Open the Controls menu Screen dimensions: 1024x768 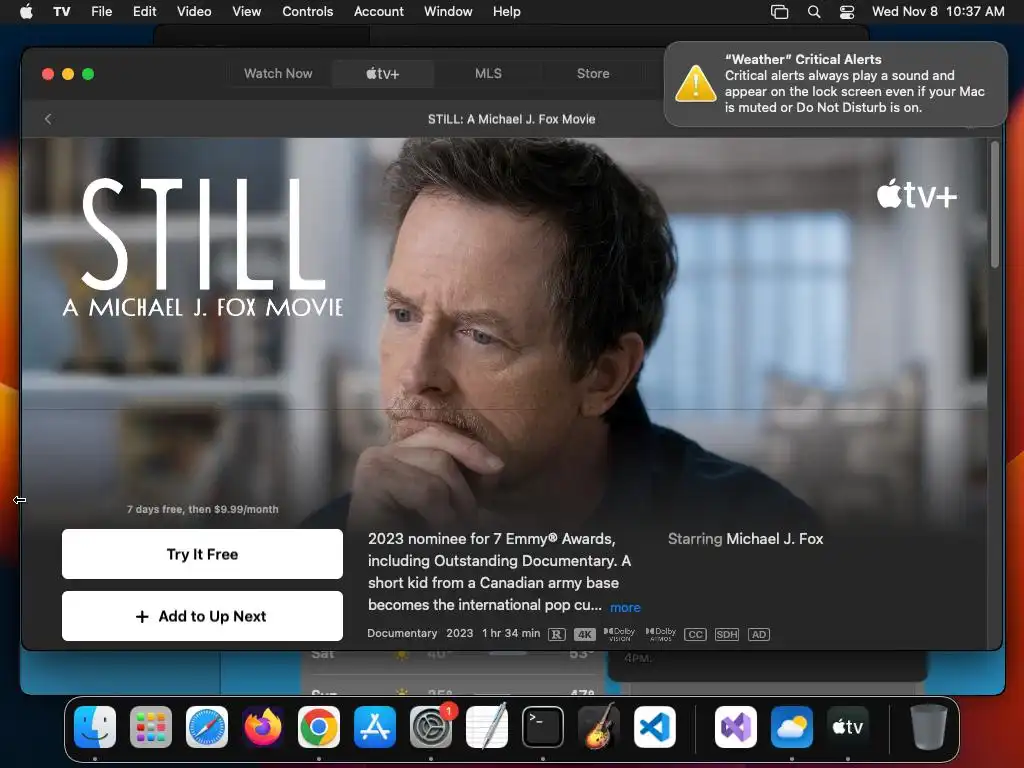tap(307, 11)
